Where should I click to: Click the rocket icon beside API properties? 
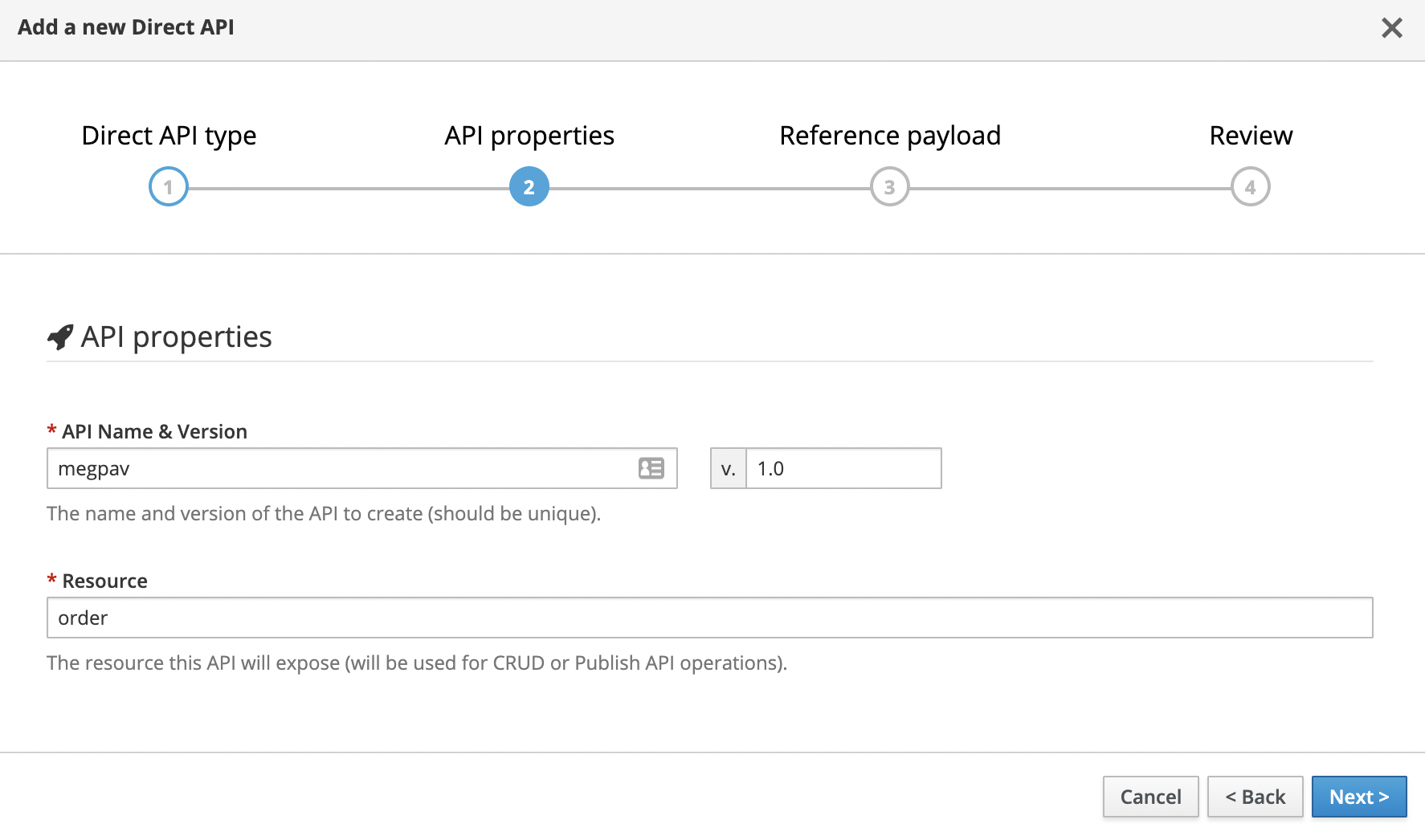(x=60, y=337)
